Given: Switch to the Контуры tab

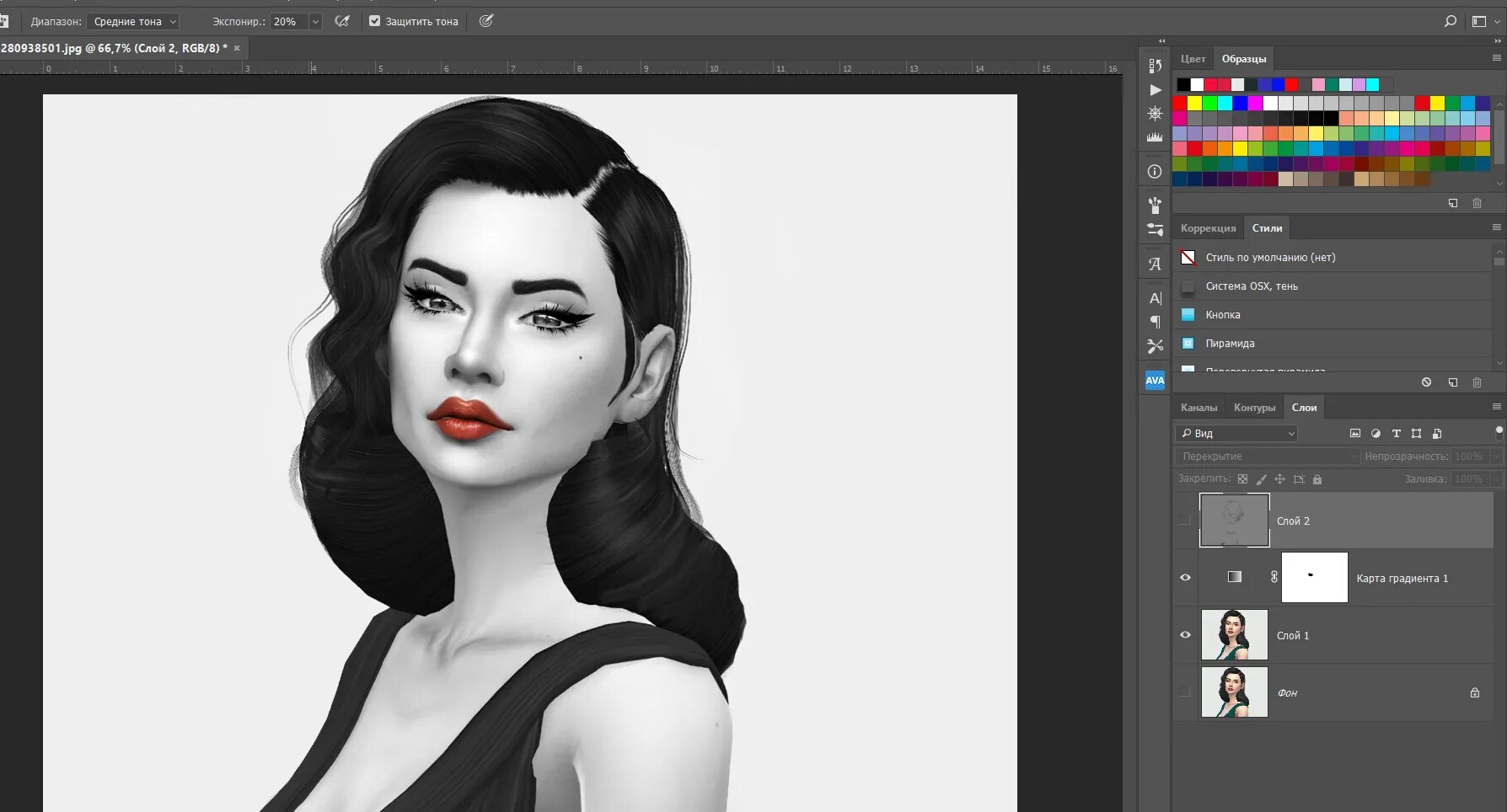Looking at the screenshot, I should 1254,408.
